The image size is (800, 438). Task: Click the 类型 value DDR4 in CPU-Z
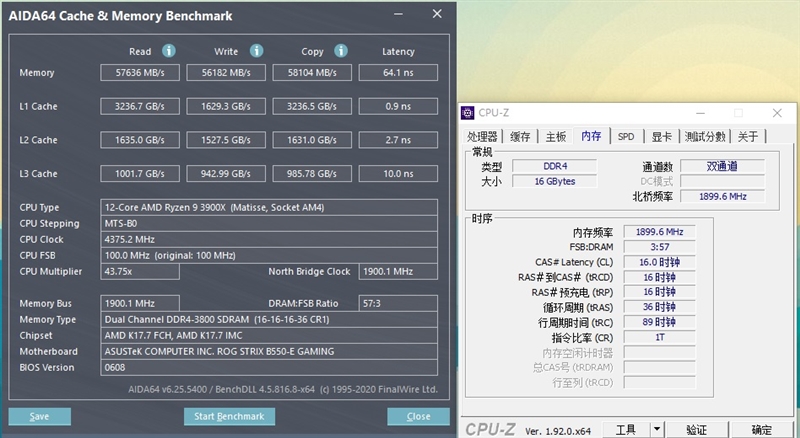point(555,166)
